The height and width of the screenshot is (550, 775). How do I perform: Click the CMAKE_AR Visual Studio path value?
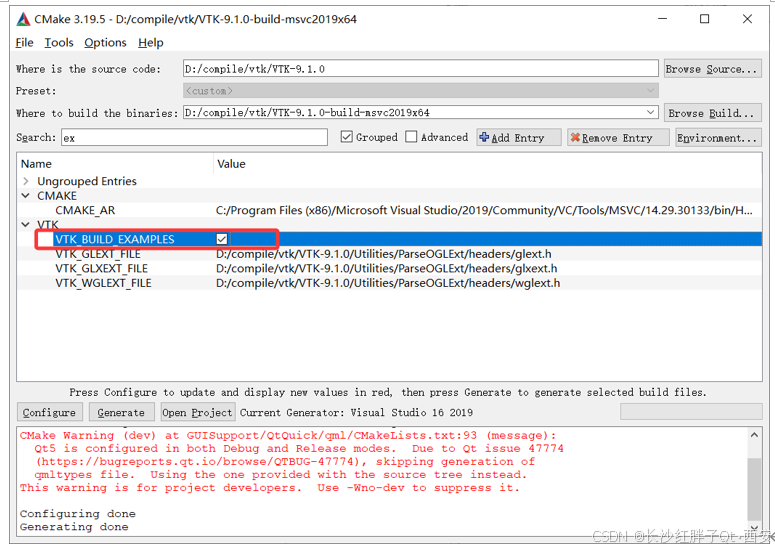pos(484,211)
